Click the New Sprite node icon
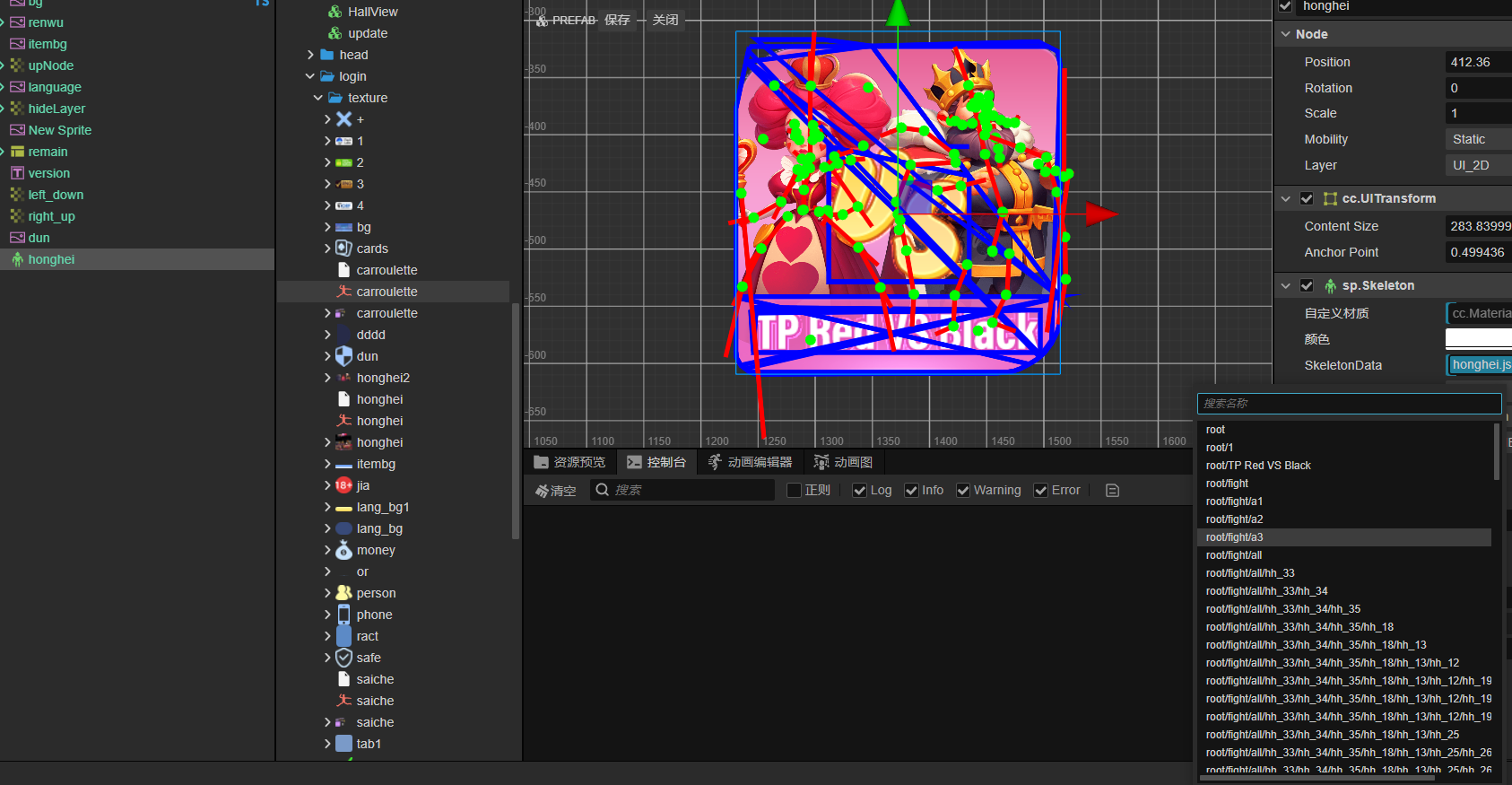This screenshot has height=785, width=1512. pos(17,130)
